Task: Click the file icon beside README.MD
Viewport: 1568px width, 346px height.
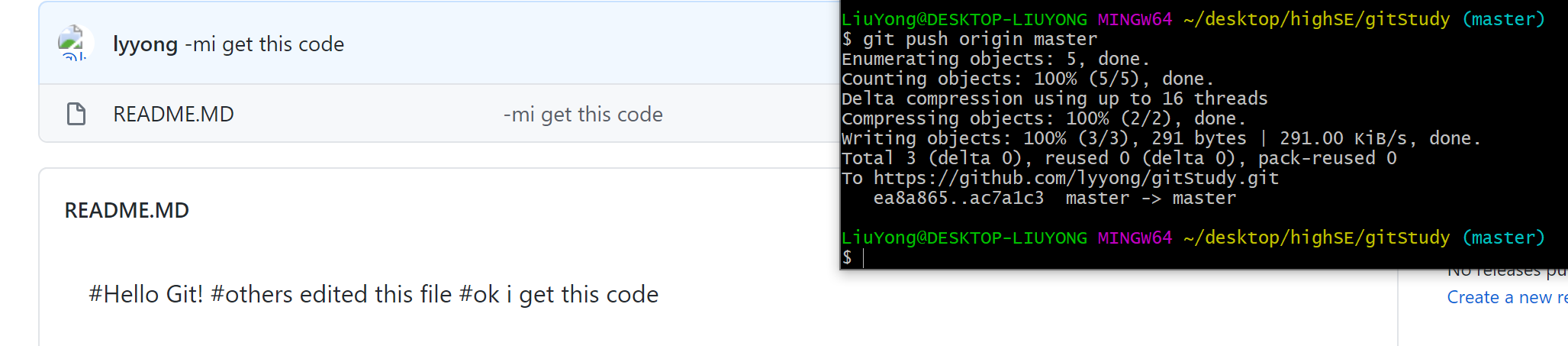Action: pyautogui.click(x=76, y=114)
